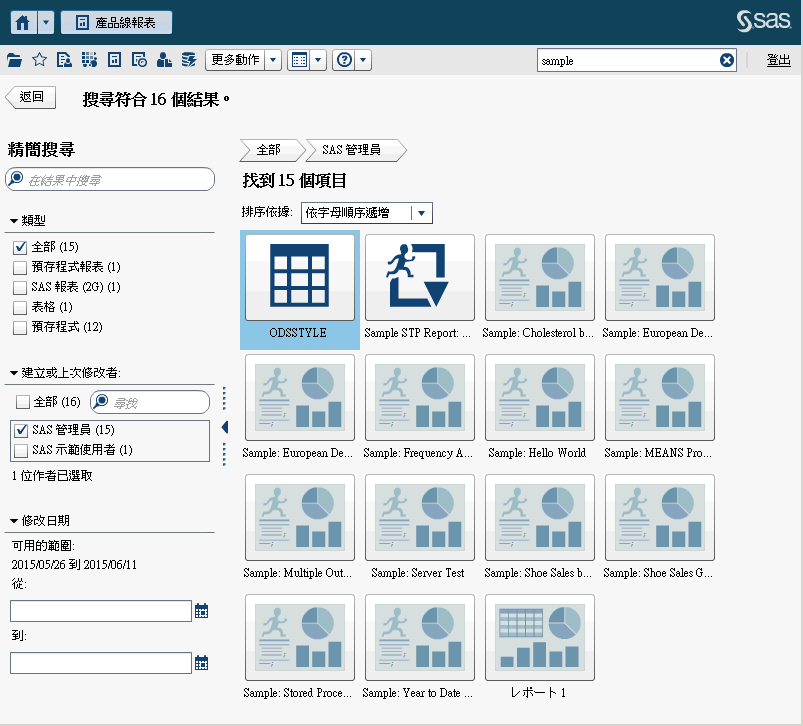
Task: Select the 全部 breadcrumb item
Action: (x=268, y=150)
